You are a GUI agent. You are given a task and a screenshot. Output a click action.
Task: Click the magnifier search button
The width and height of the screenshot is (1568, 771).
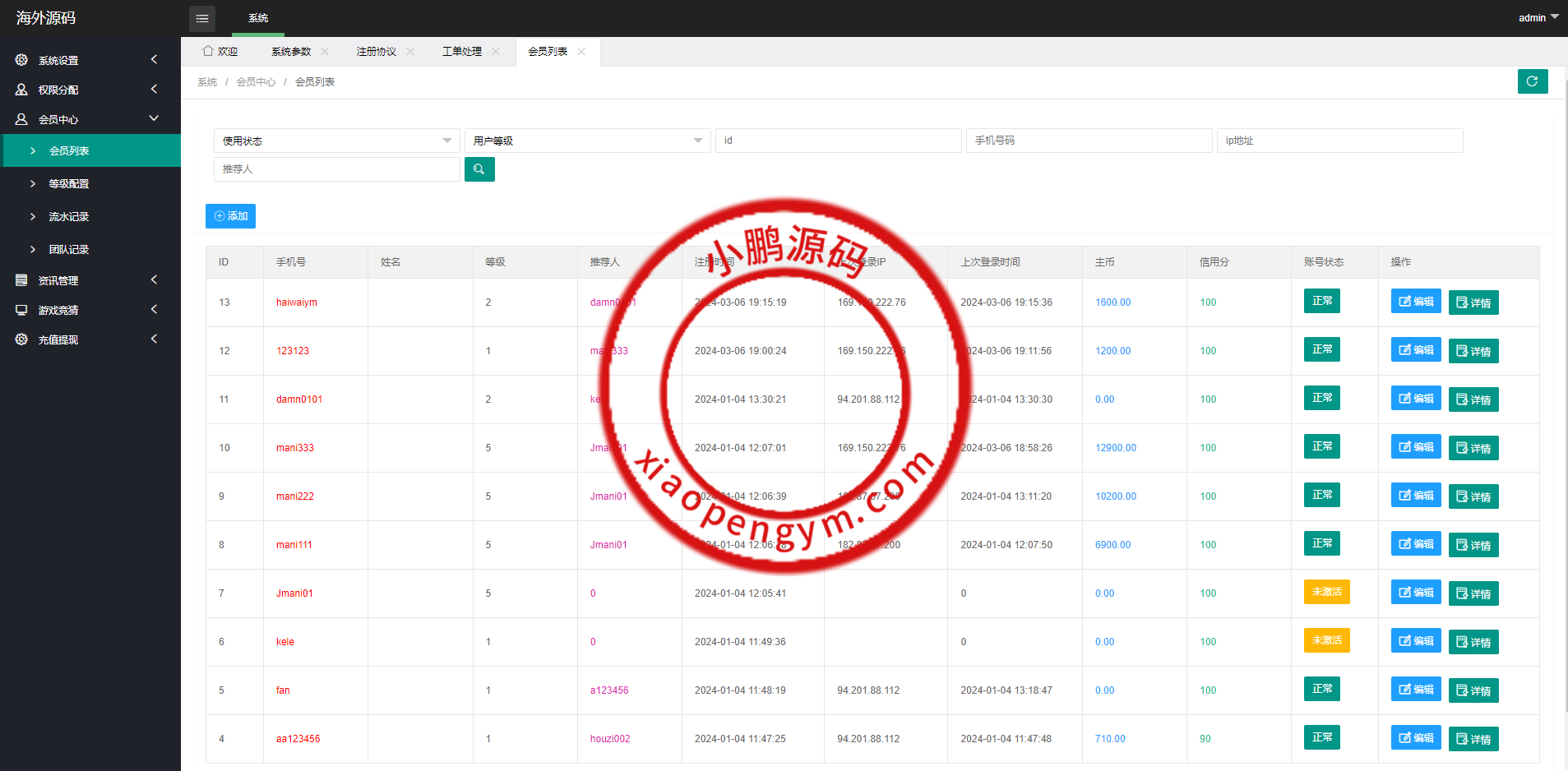click(479, 169)
